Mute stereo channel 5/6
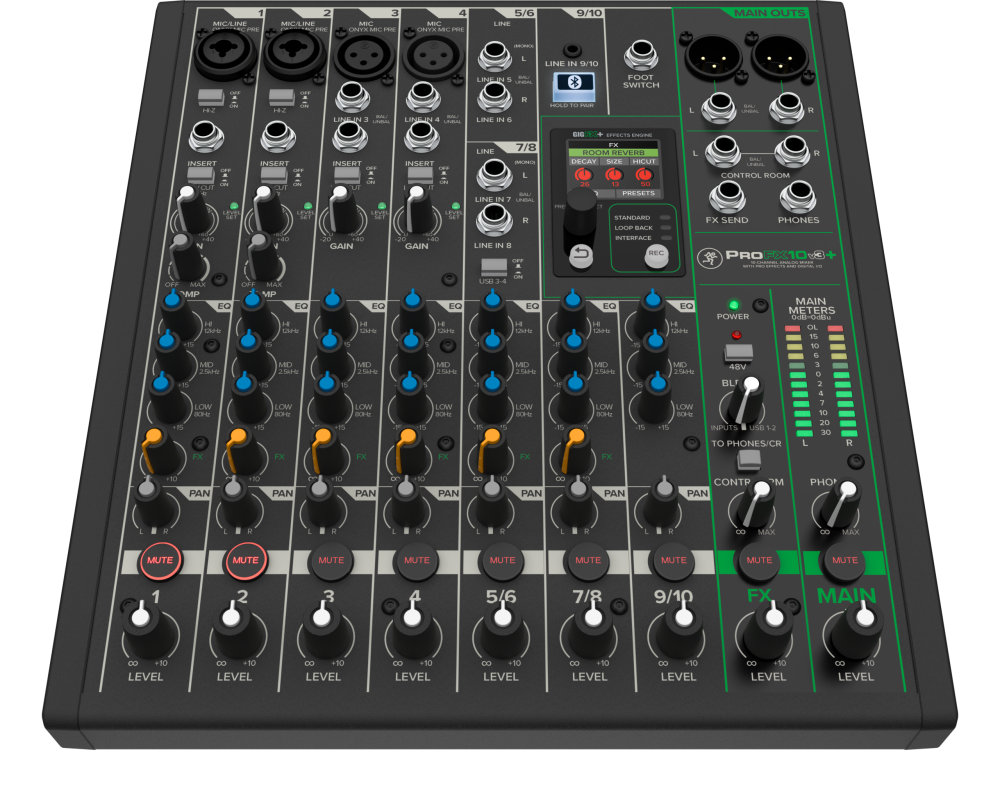The image size is (1000, 800). [502, 561]
